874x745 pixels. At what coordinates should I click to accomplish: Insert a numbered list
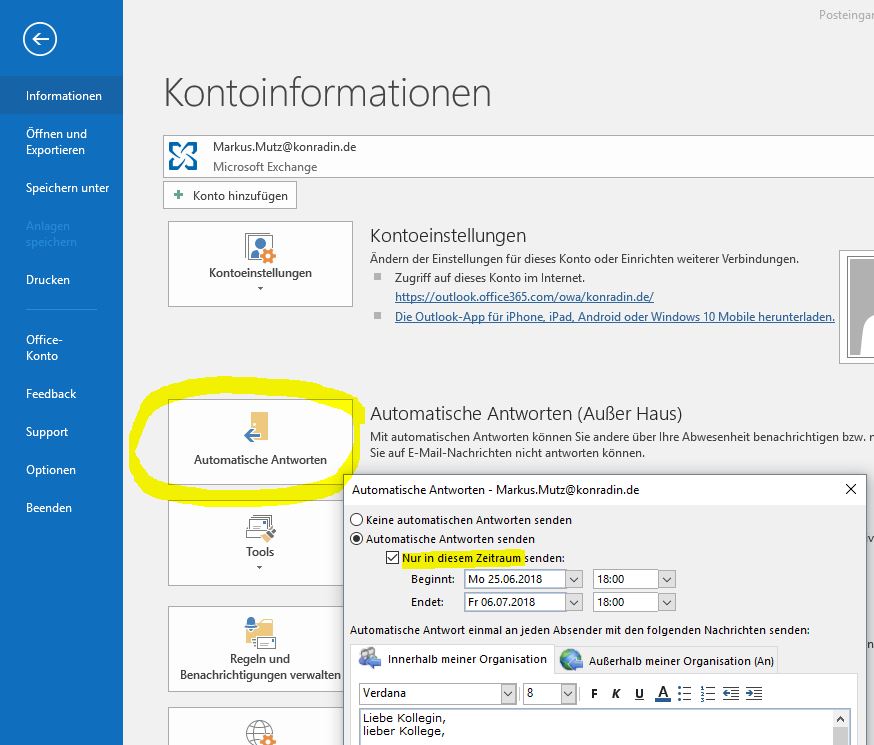click(x=708, y=693)
